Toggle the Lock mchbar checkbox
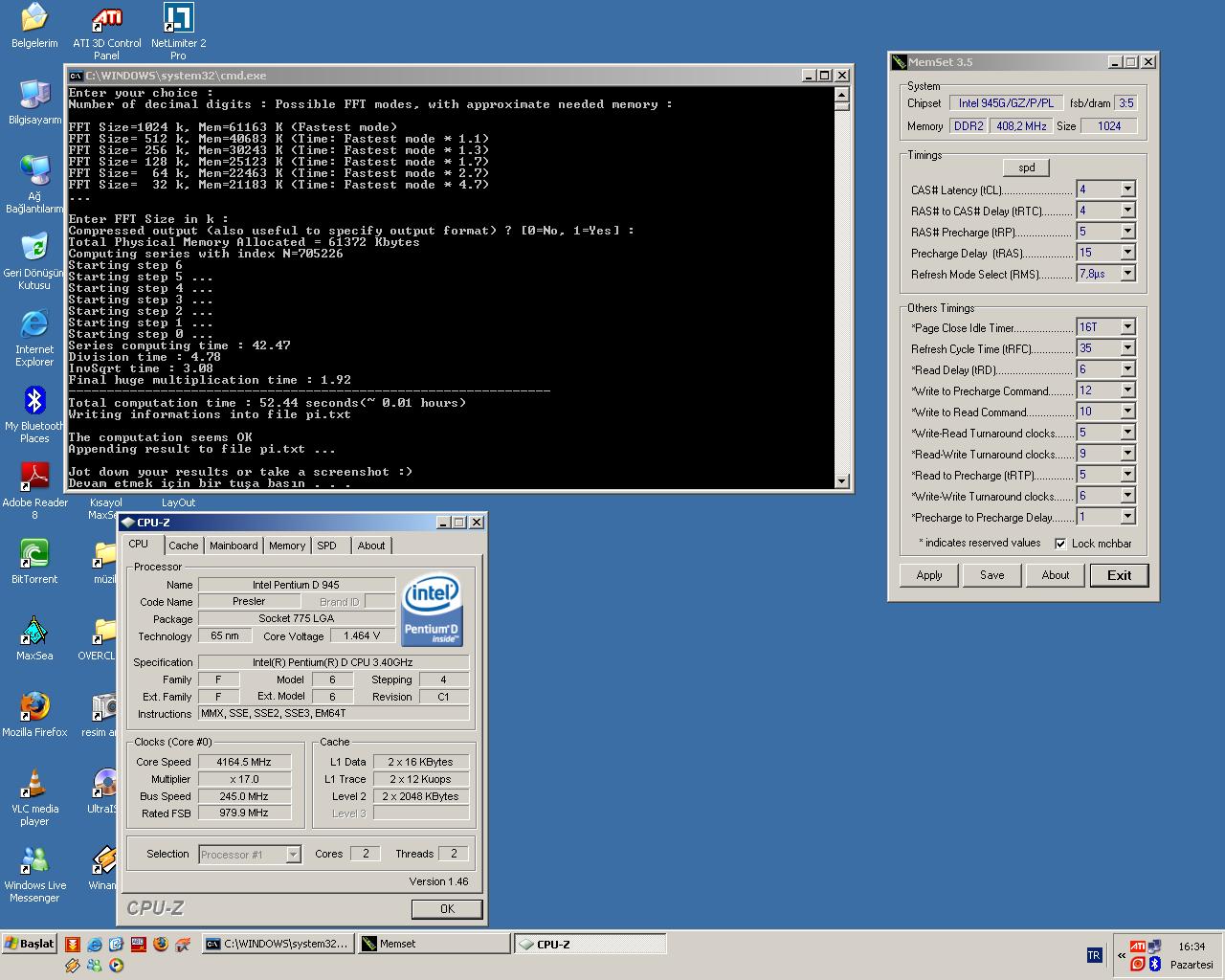 [x=1060, y=544]
